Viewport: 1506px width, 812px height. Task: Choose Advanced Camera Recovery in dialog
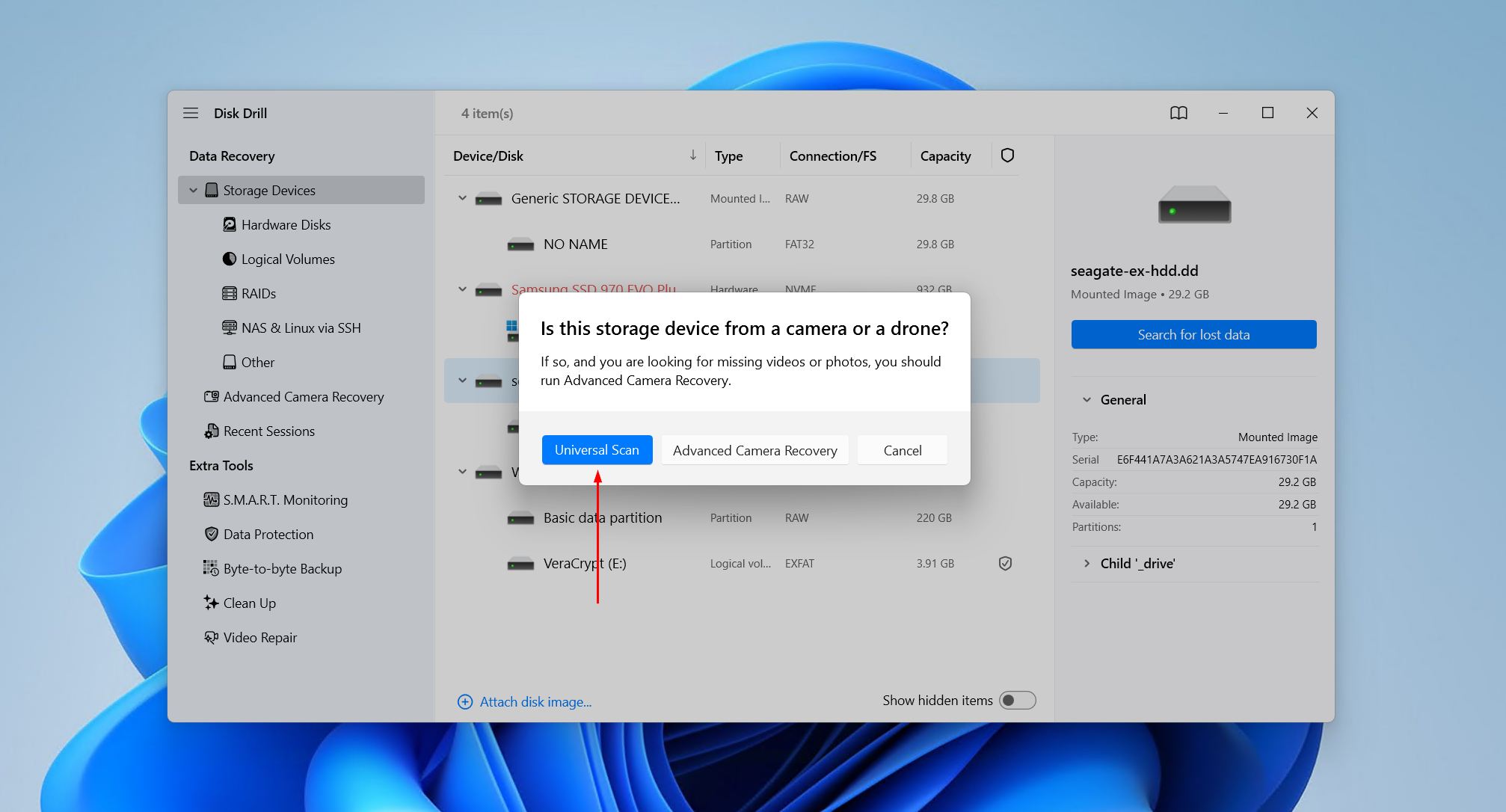point(754,450)
